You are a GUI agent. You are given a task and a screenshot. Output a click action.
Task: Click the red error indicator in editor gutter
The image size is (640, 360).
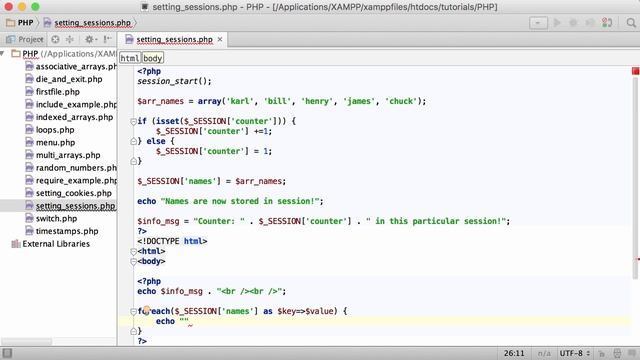[x=636, y=71]
